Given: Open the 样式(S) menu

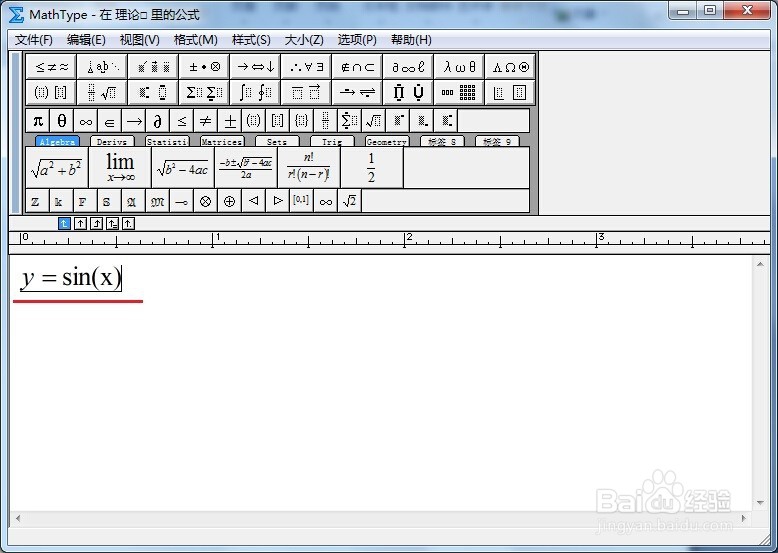Looking at the screenshot, I should point(251,40).
